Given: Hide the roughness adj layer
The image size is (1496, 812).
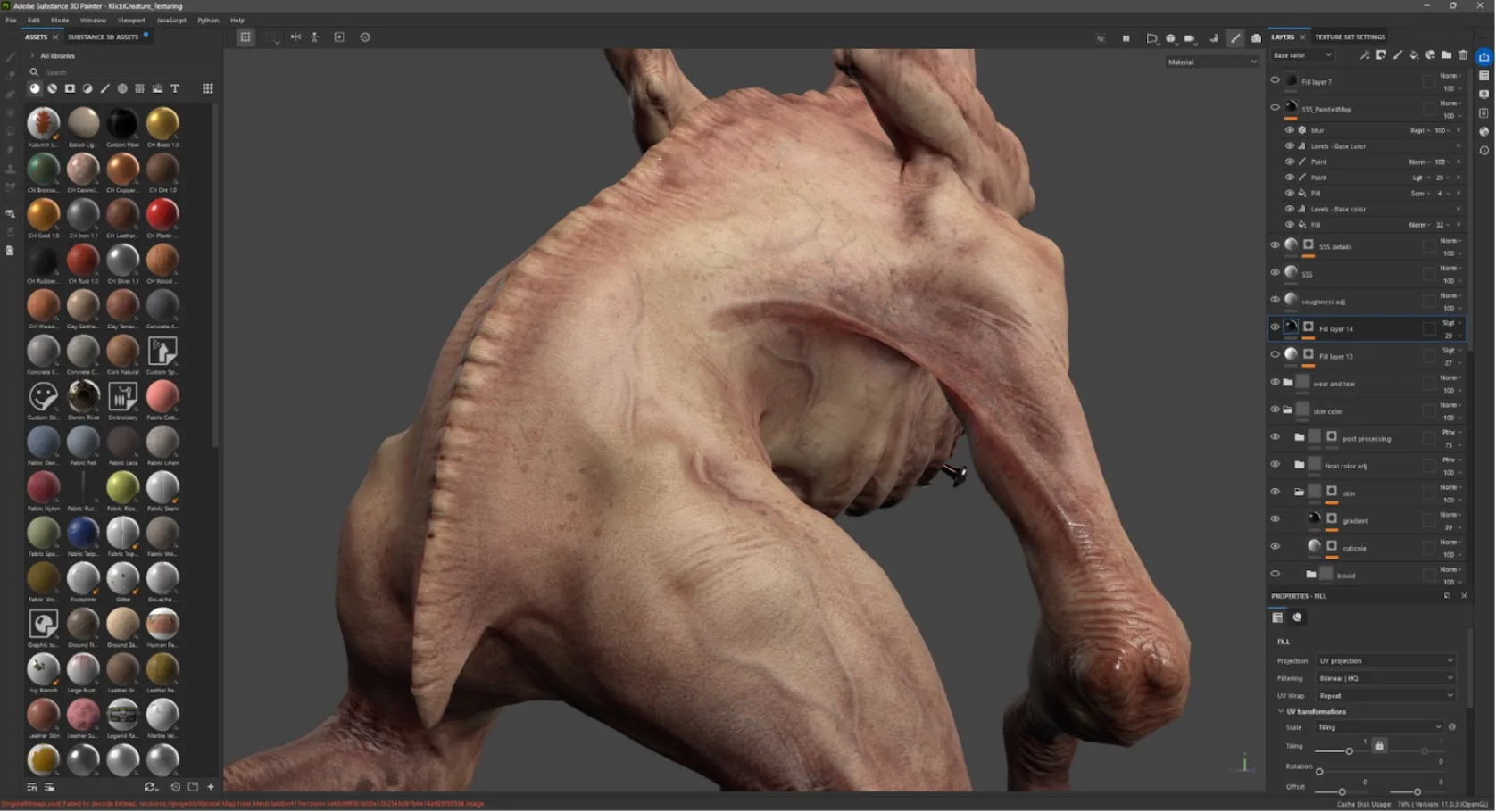Looking at the screenshot, I should pyautogui.click(x=1275, y=300).
